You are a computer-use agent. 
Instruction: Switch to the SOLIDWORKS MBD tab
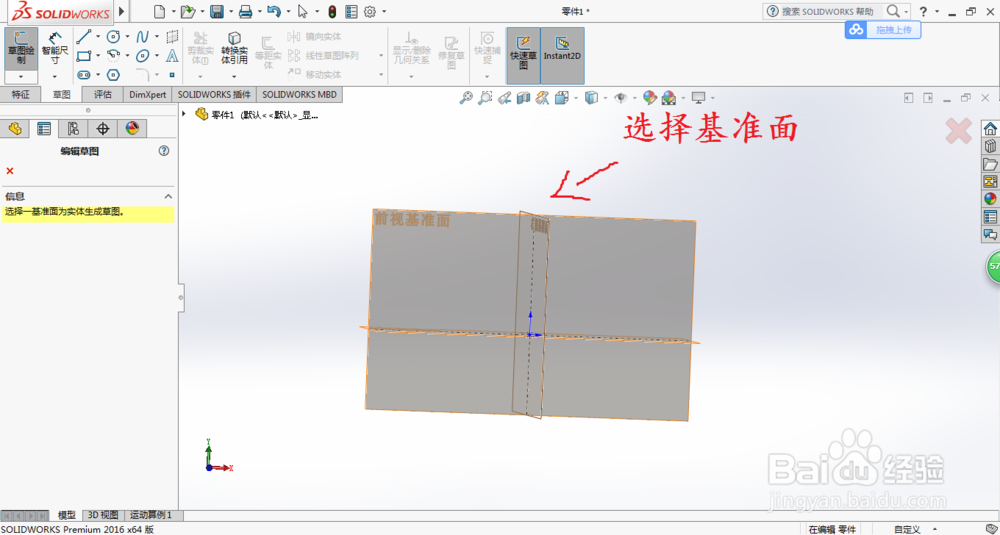click(299, 94)
